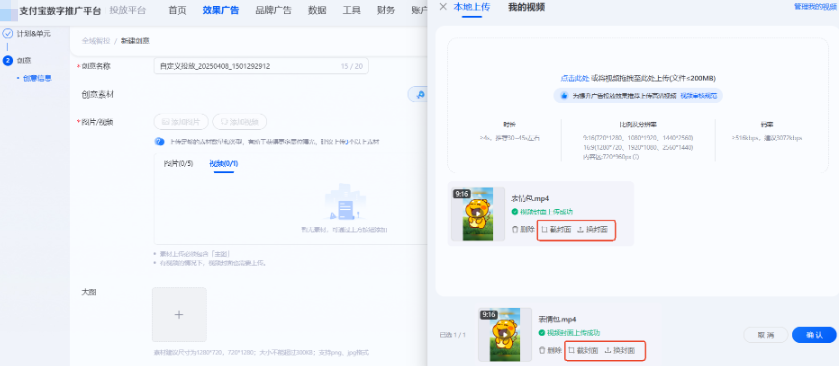Open the 工具 menu item

pos(352,10)
